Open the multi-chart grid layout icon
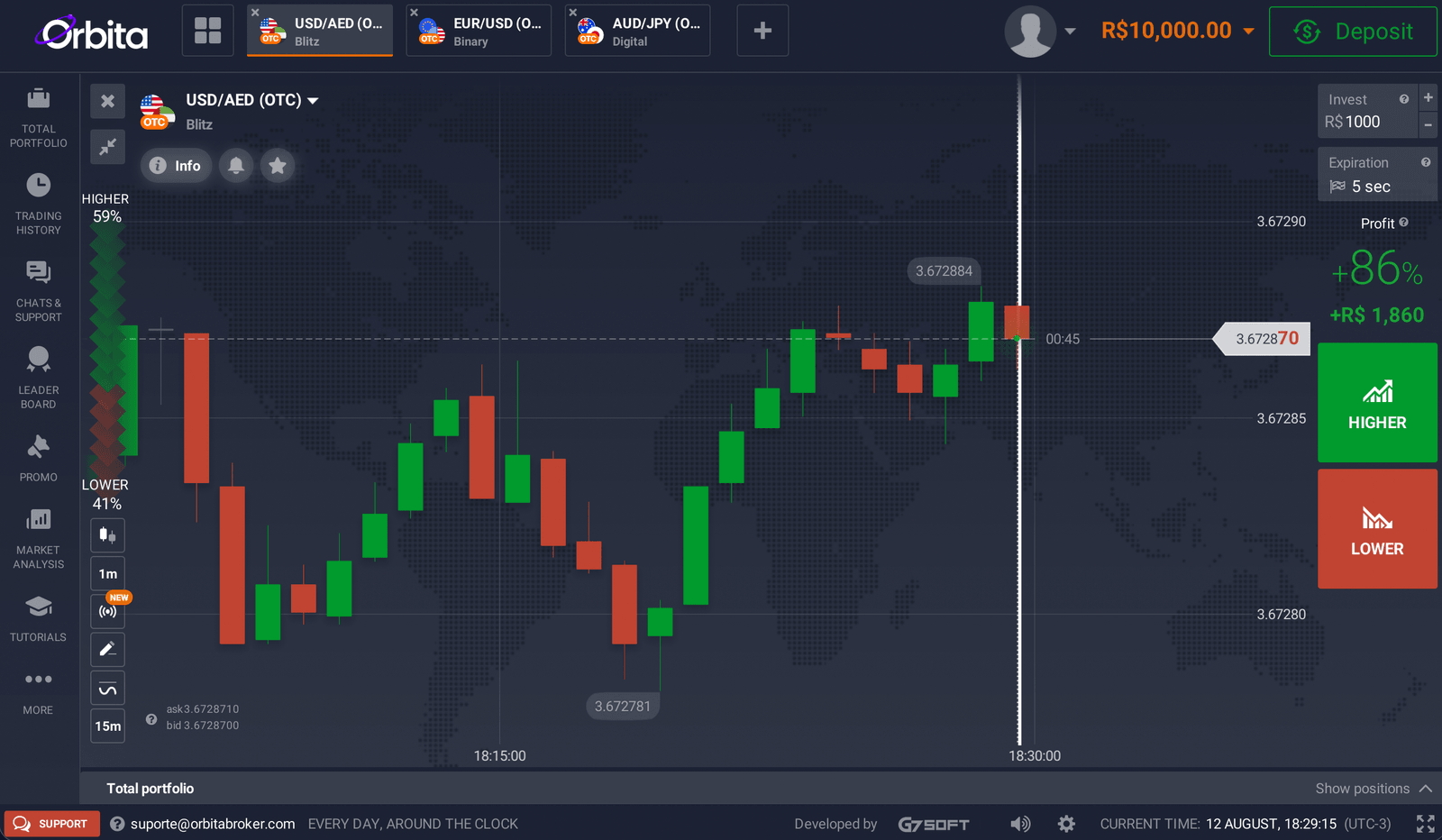Screen dimensions: 1442x840 pos(207,31)
